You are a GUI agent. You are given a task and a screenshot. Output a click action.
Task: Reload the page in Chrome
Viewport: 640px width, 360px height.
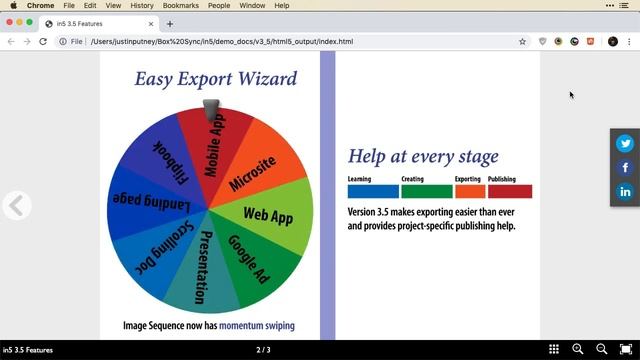(x=43, y=42)
